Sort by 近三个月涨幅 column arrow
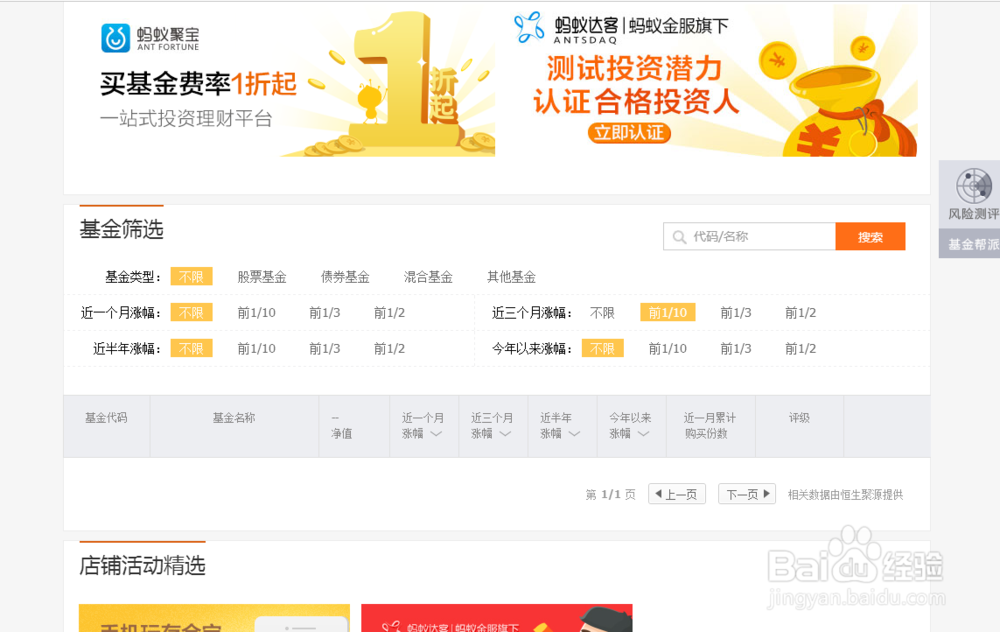This screenshot has height=632, width=1000. coord(505,434)
